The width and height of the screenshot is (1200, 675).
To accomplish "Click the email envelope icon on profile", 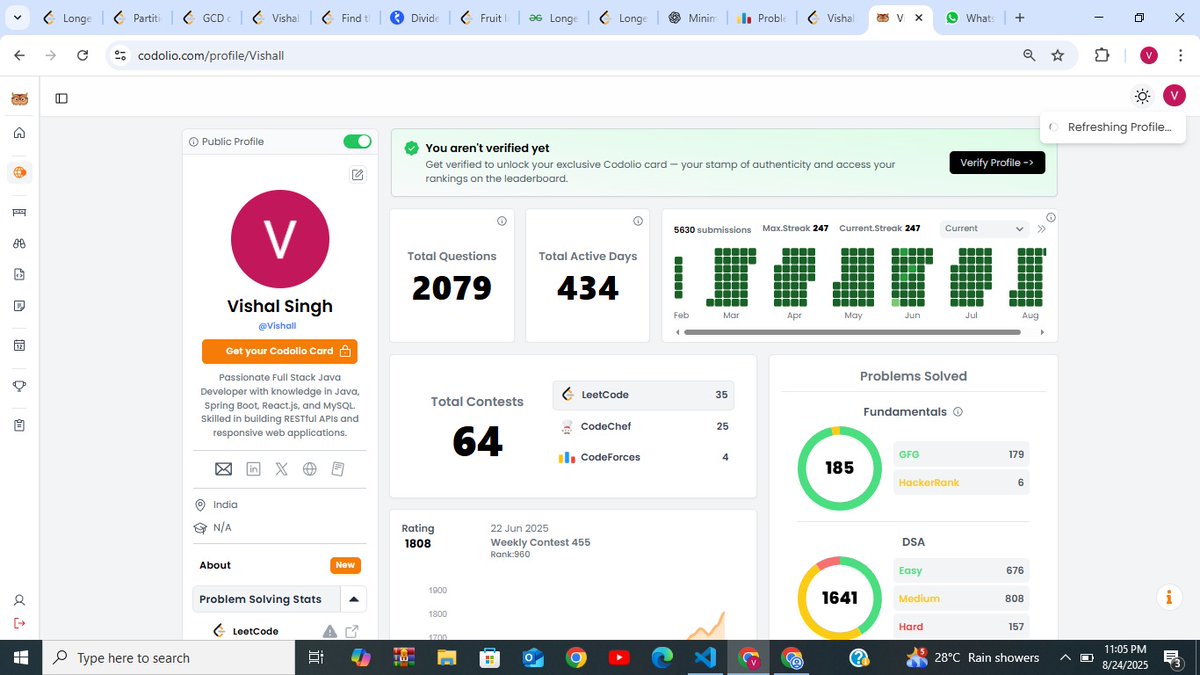I will tap(224, 469).
